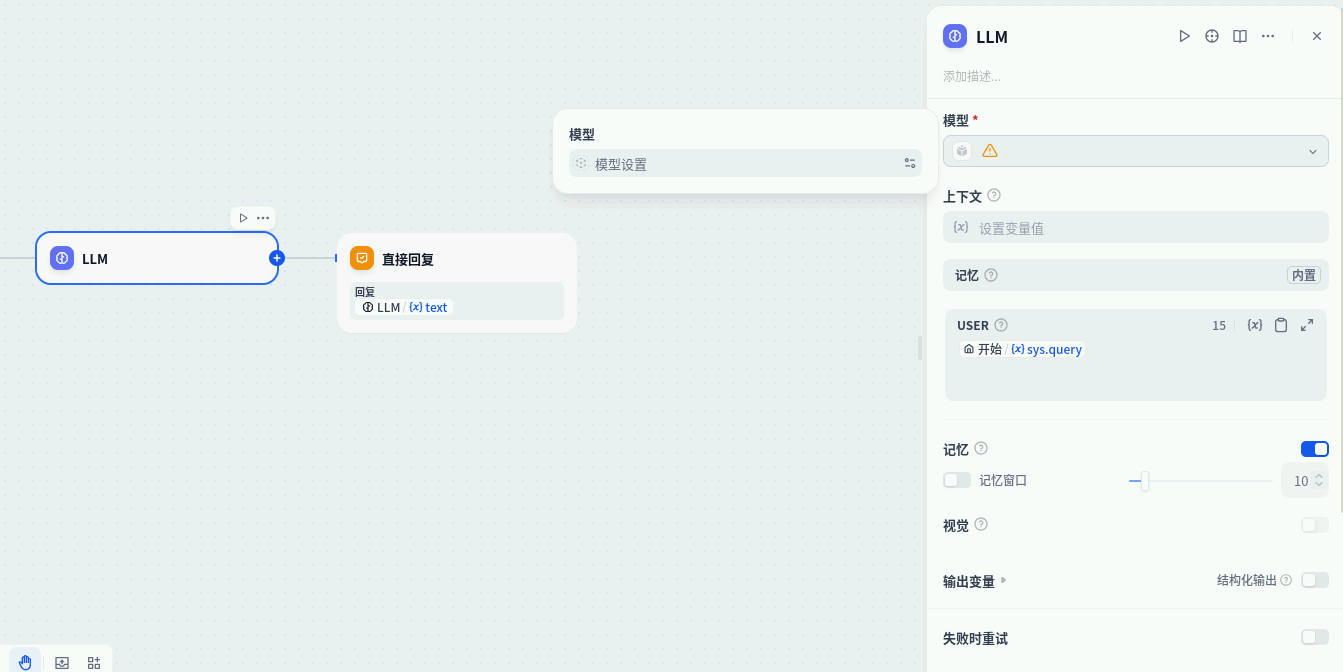Image resolution: width=1343 pixels, height=672 pixels.
Task: Enable the 结构化输出 toggle
Action: [x=1314, y=580]
